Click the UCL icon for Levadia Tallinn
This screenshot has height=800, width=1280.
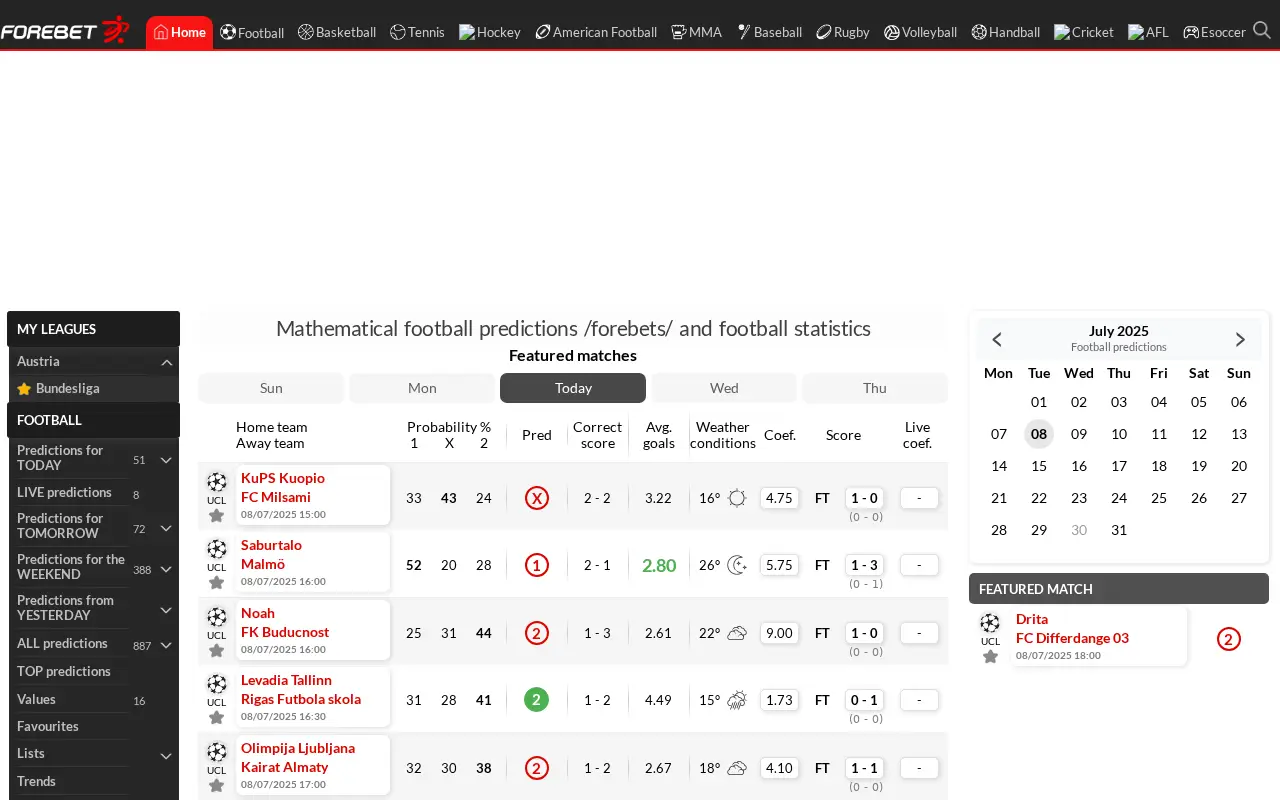point(217,684)
